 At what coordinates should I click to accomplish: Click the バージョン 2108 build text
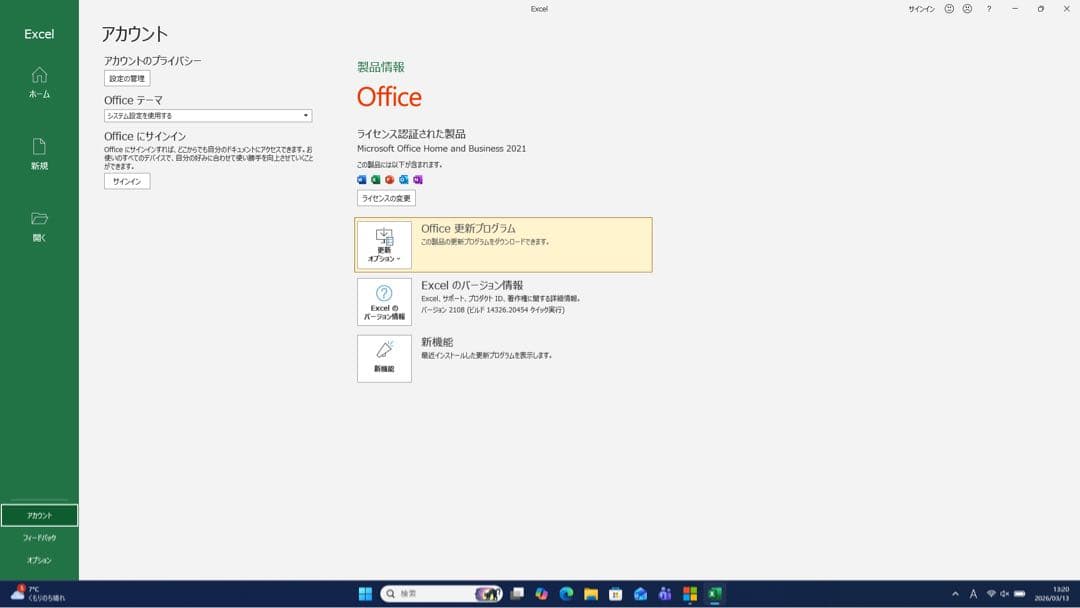pyautogui.click(x=492, y=310)
